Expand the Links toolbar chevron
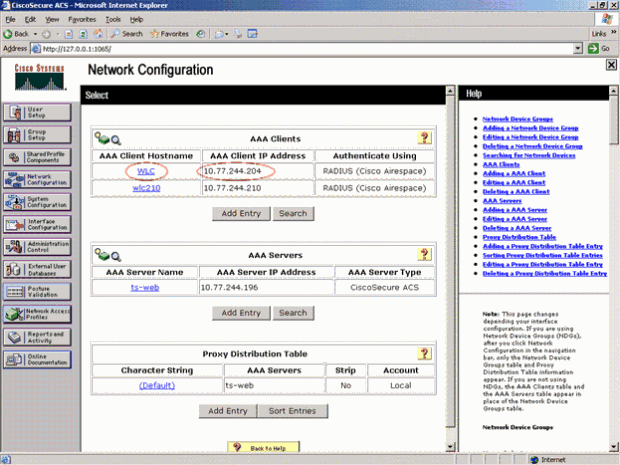This screenshot has height=465, width=620. coord(614,33)
